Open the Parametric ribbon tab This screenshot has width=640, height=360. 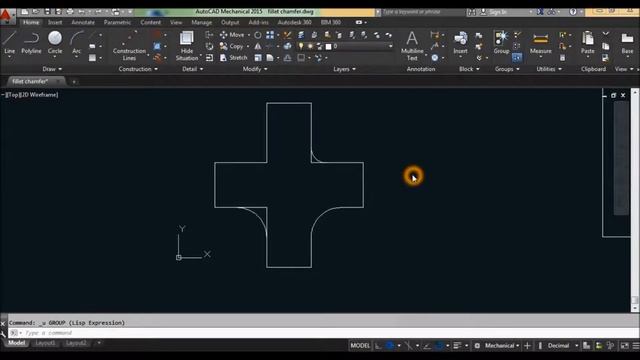117,22
